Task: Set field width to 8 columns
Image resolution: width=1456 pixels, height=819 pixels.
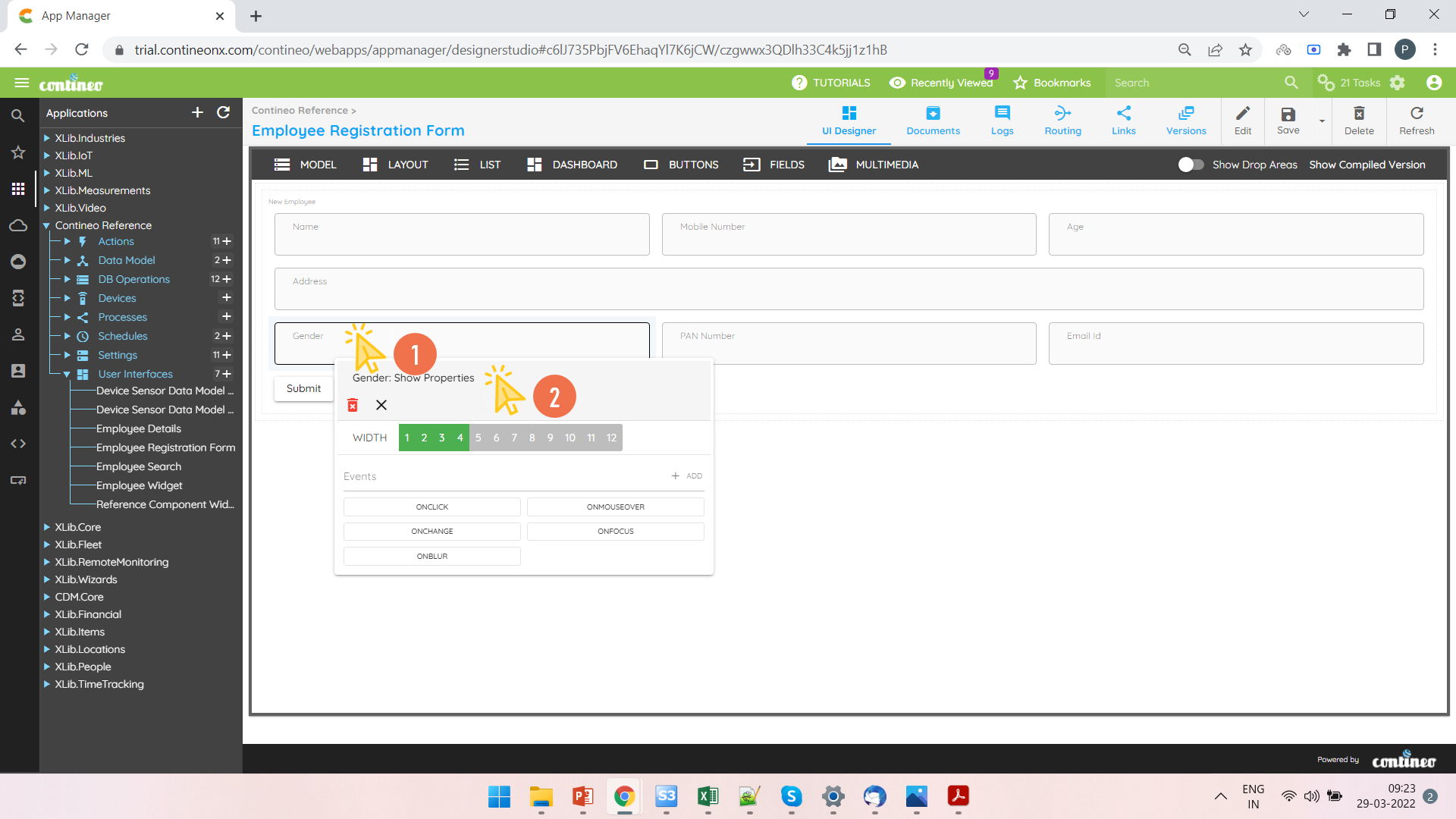Action: click(x=532, y=438)
